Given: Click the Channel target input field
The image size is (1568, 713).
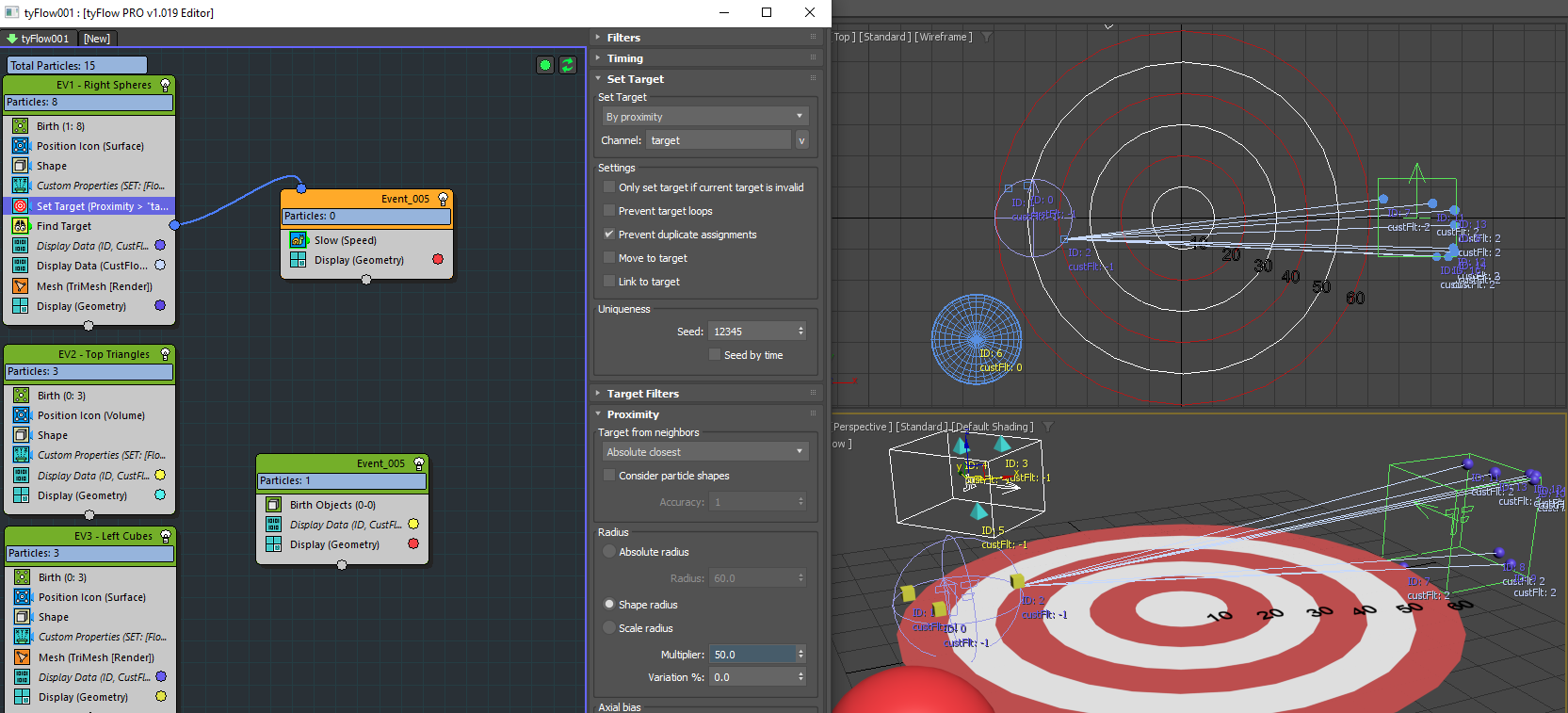Looking at the screenshot, I should click(719, 140).
